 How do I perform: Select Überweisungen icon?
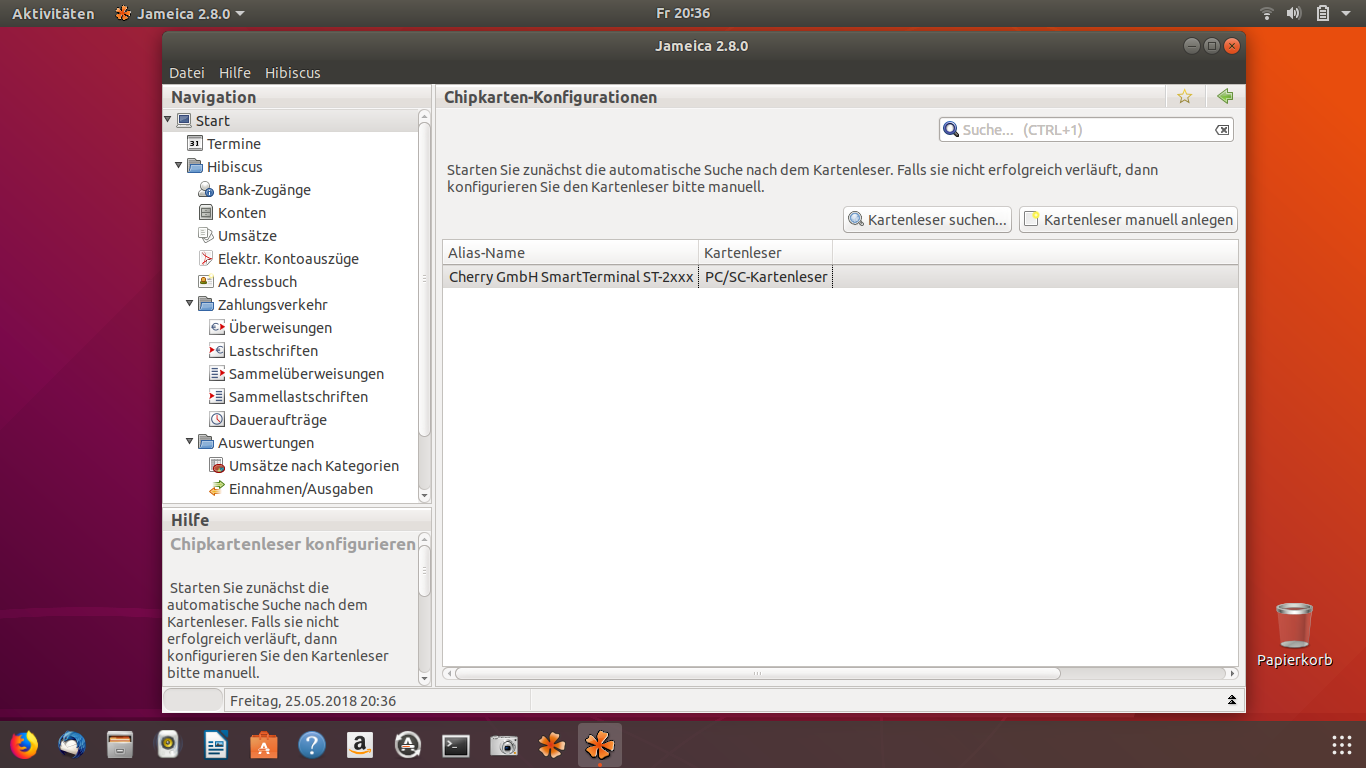(217, 327)
